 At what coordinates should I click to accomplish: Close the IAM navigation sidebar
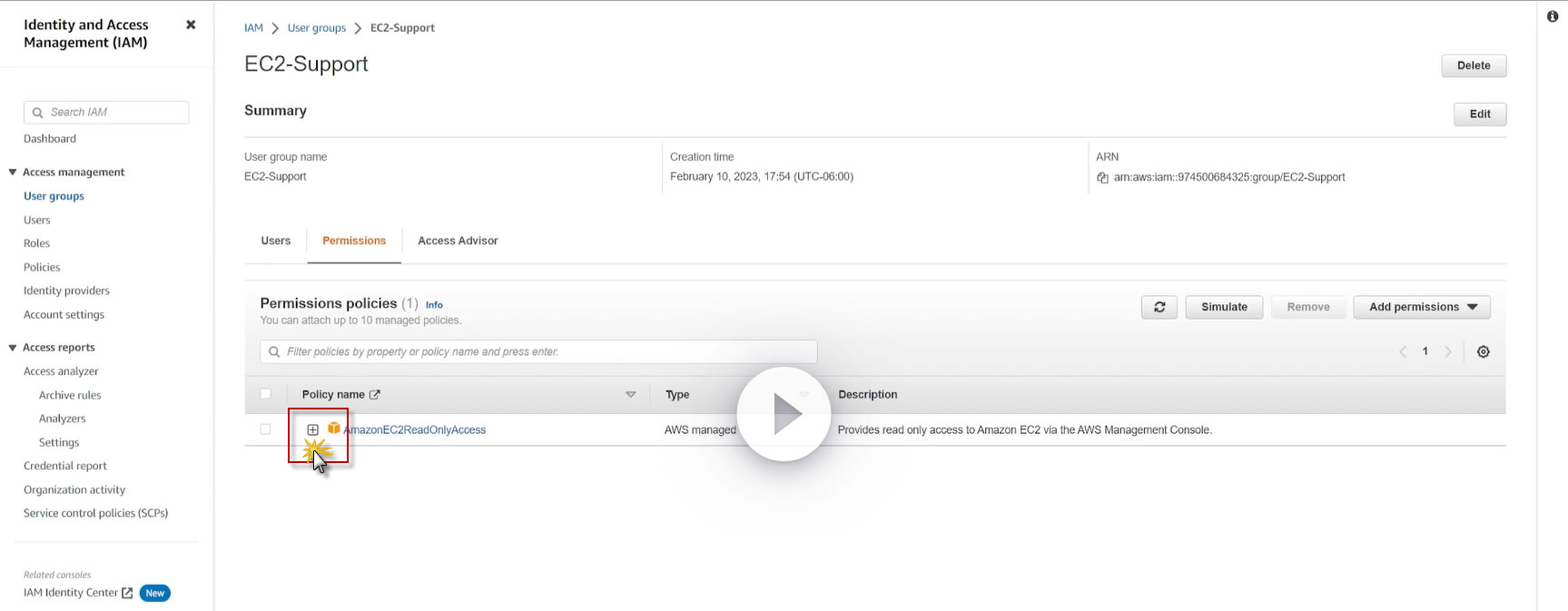[x=191, y=25]
